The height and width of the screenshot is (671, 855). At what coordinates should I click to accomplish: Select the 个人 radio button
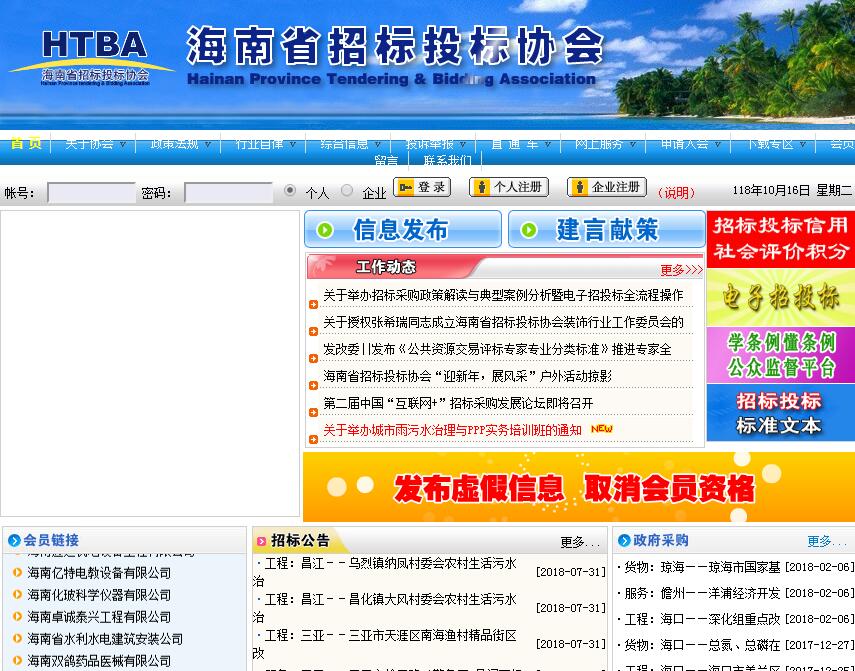pyautogui.click(x=289, y=190)
